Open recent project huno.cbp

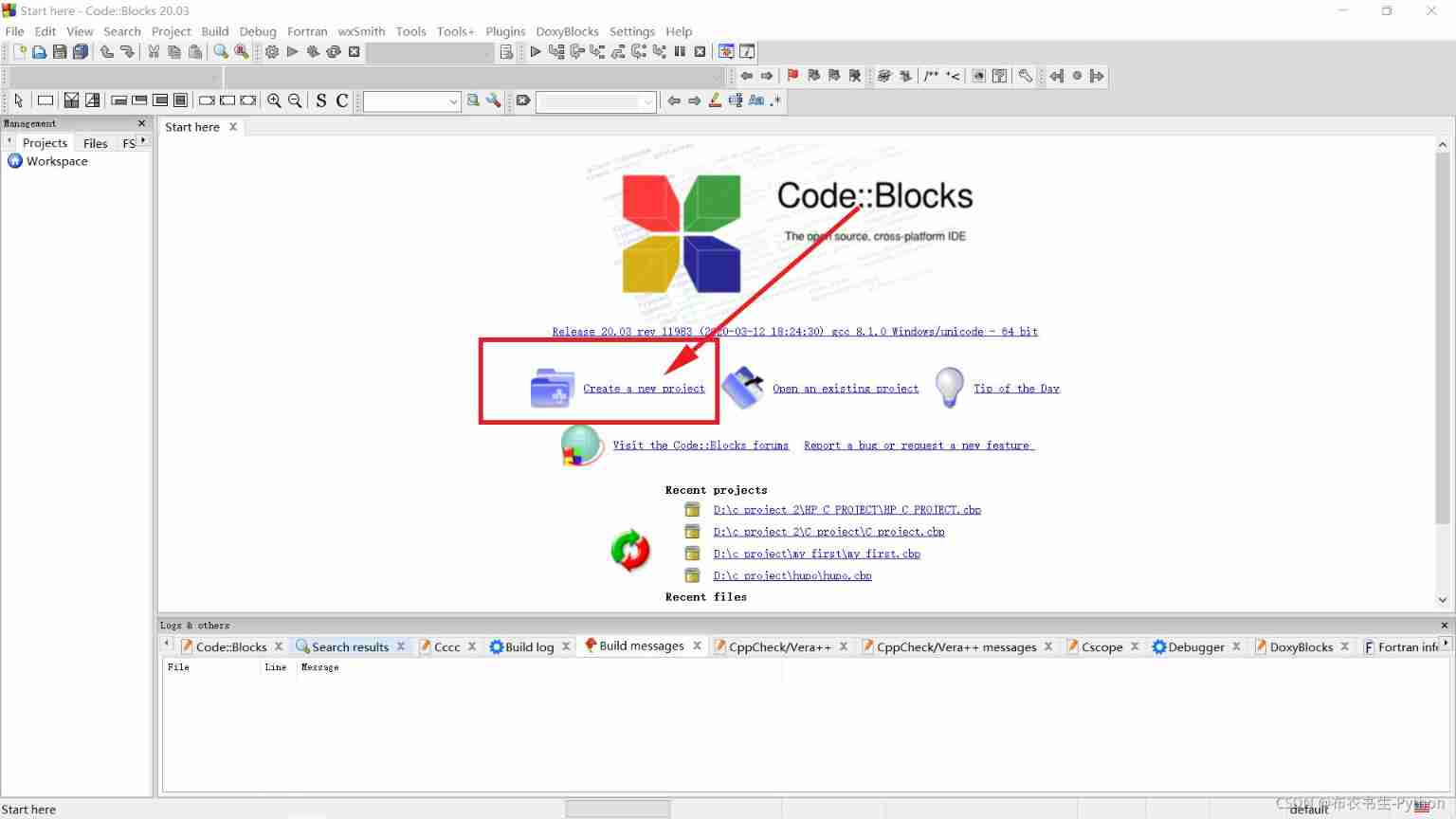tap(792, 575)
